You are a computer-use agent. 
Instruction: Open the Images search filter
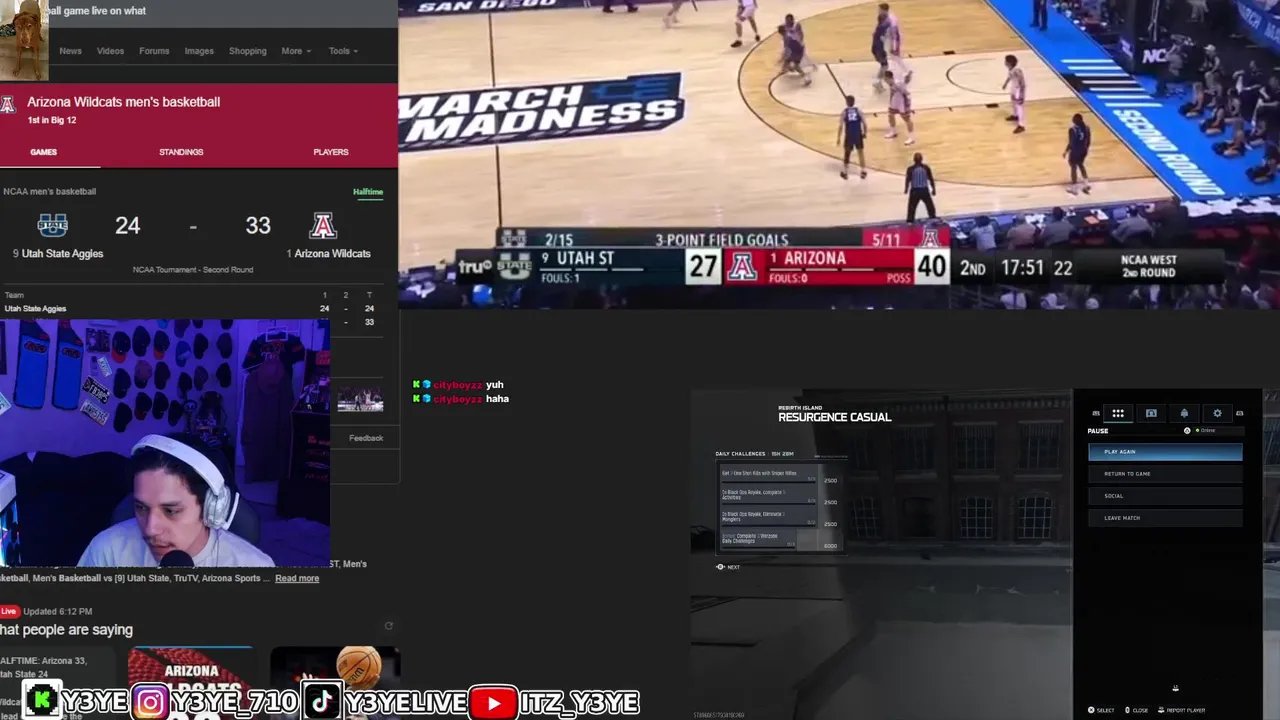click(199, 51)
